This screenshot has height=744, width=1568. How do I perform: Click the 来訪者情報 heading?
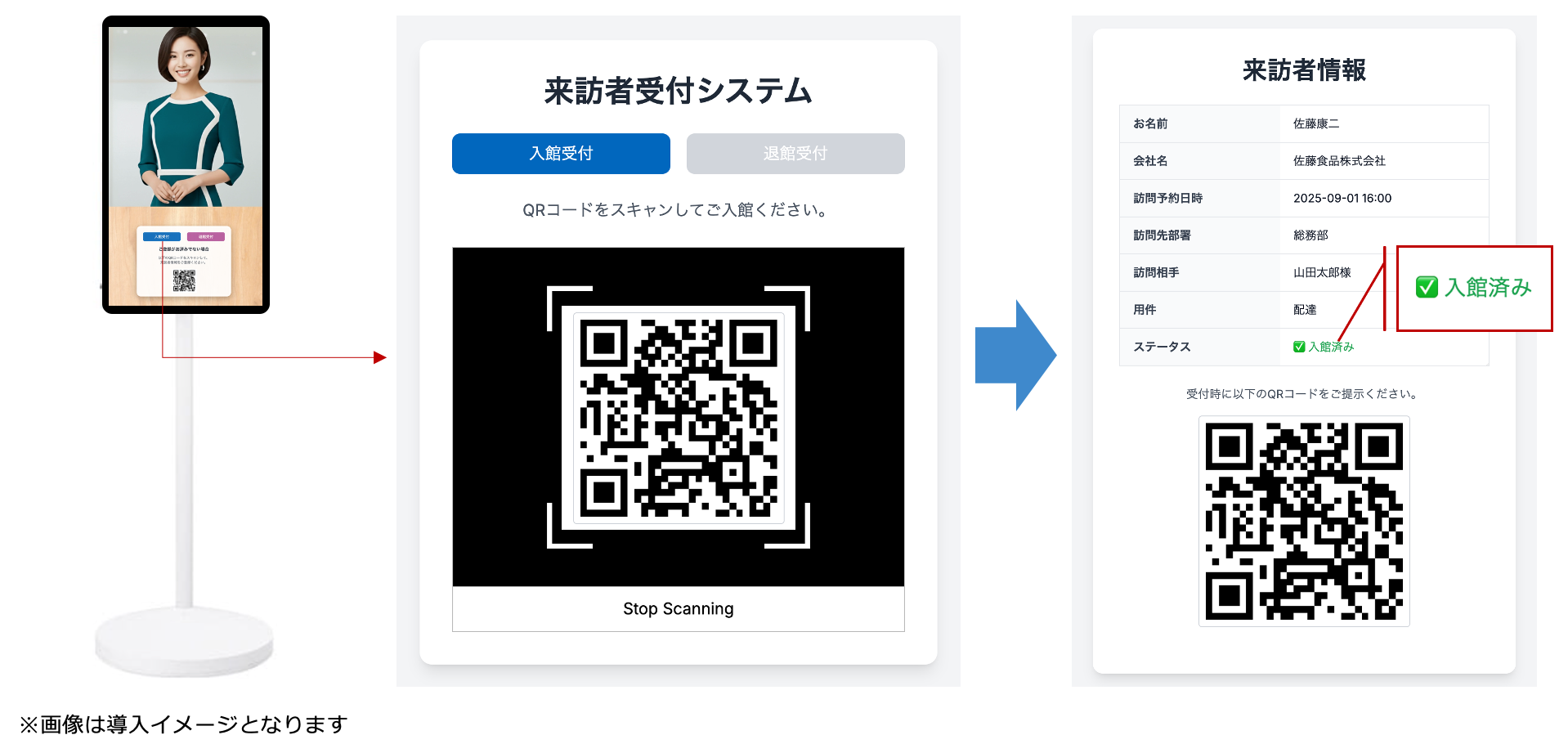click(x=1304, y=70)
